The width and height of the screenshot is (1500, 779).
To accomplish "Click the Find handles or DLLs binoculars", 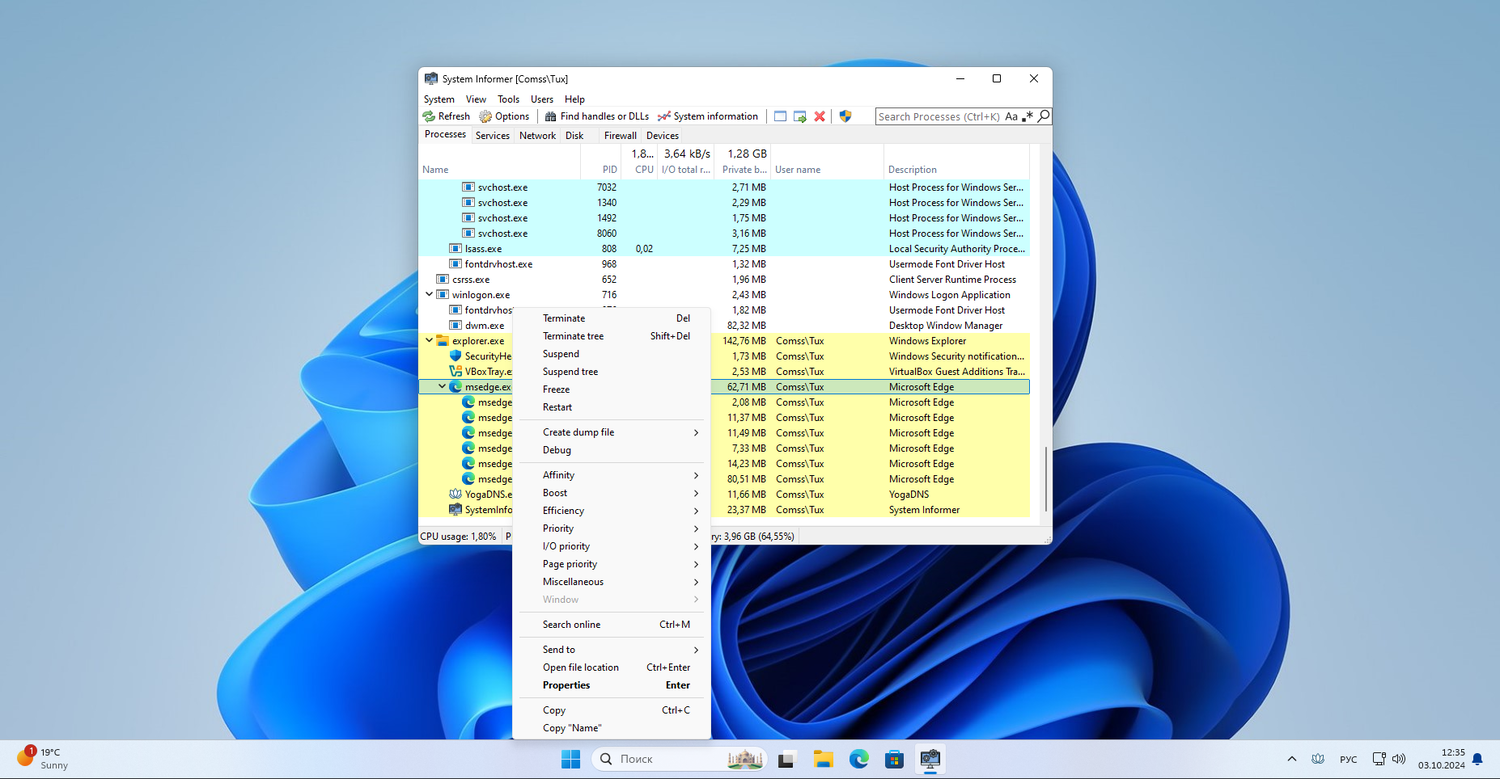I will pos(550,116).
